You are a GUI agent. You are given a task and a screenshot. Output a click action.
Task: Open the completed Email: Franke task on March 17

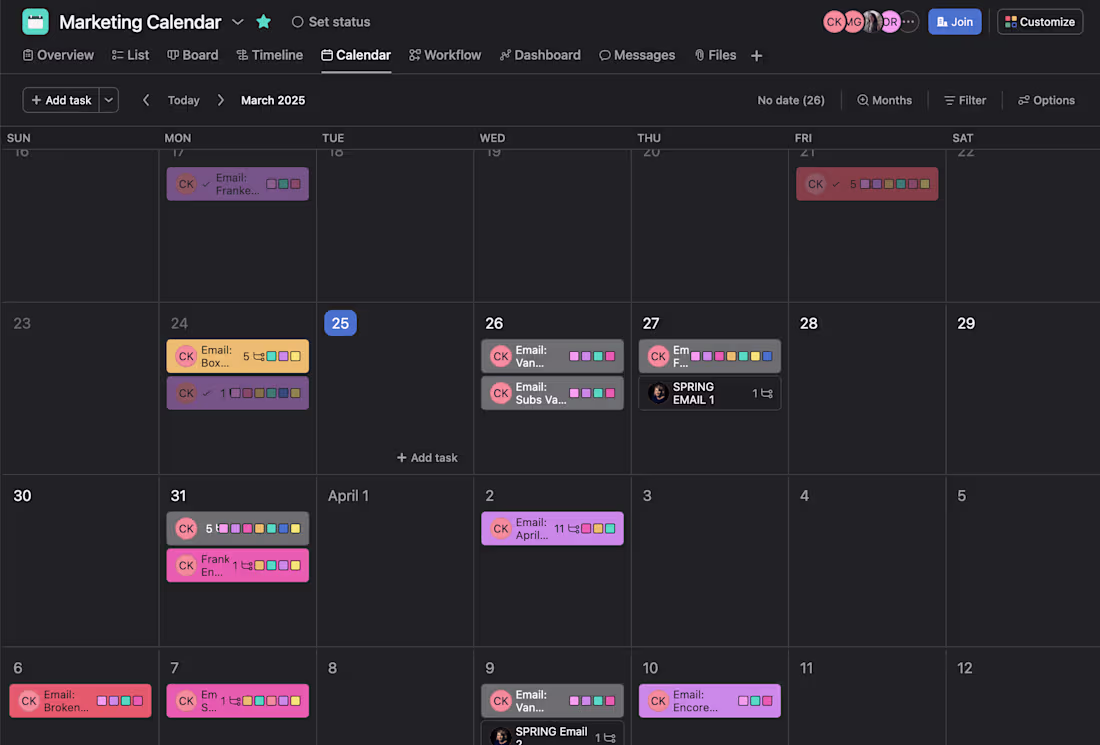click(x=237, y=184)
